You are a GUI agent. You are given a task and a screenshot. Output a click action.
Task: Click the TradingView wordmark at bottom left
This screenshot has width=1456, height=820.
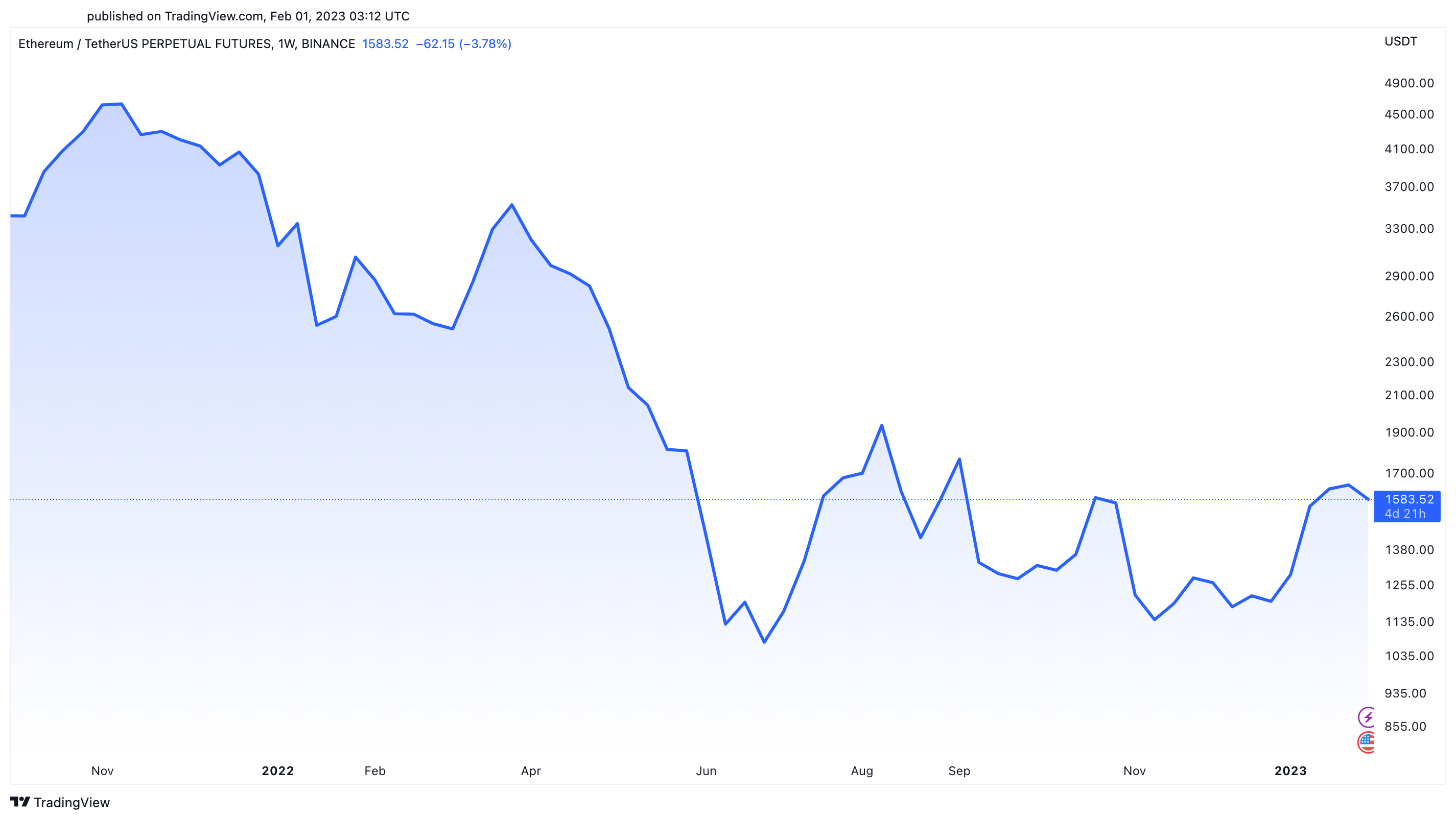coord(72,803)
